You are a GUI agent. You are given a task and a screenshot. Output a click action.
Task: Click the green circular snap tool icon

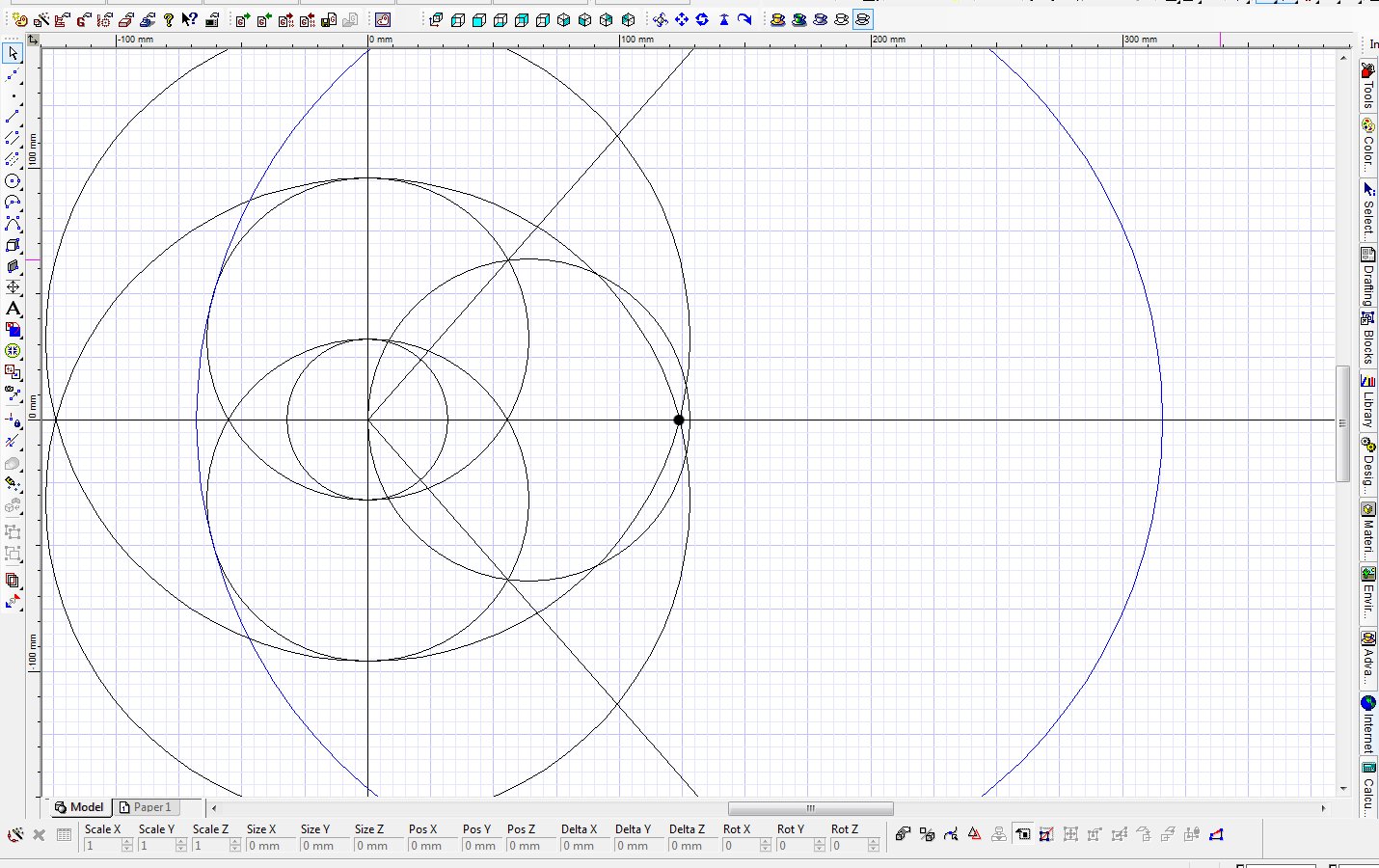[13, 351]
